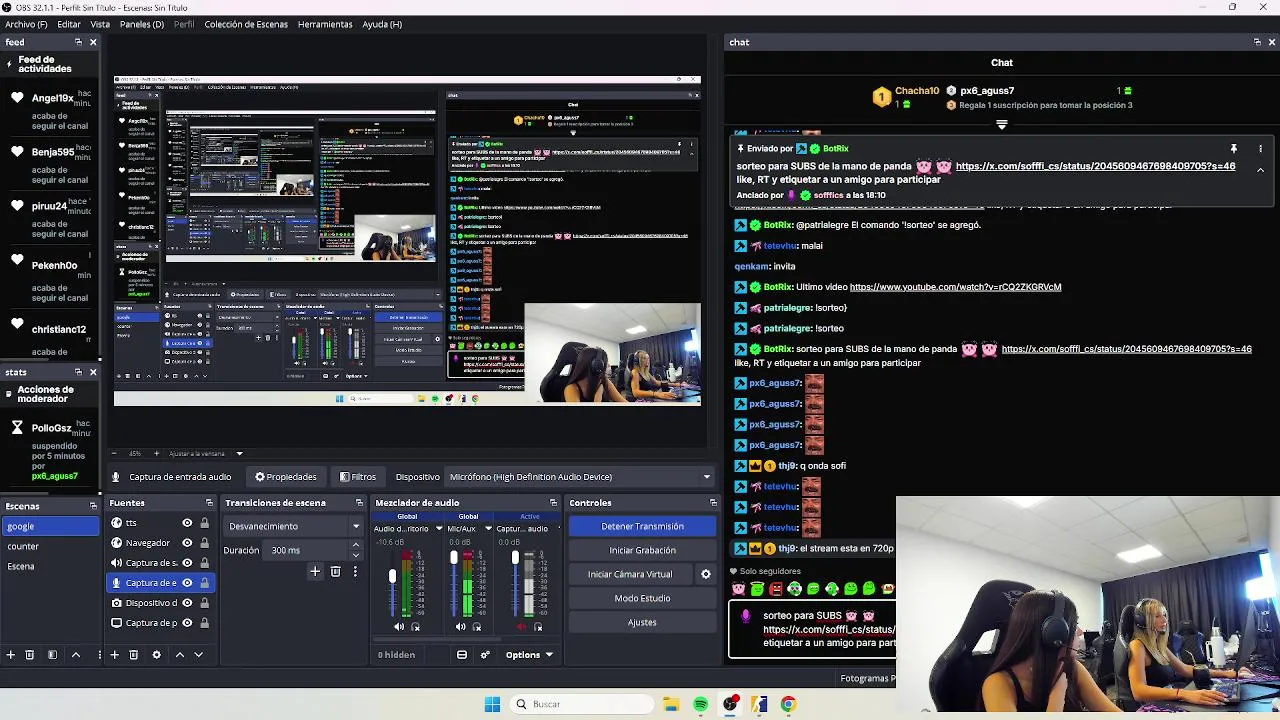Toggle the lock on the tts source

click(x=205, y=523)
